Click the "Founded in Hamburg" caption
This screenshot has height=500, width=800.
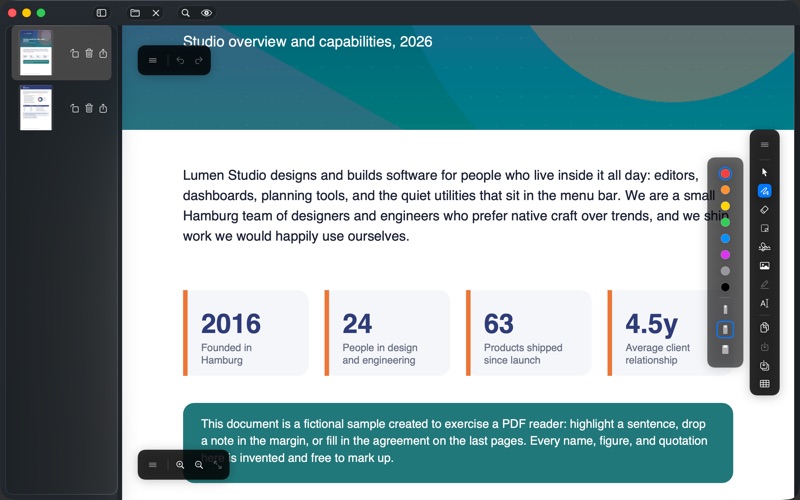pyautogui.click(x=226, y=354)
